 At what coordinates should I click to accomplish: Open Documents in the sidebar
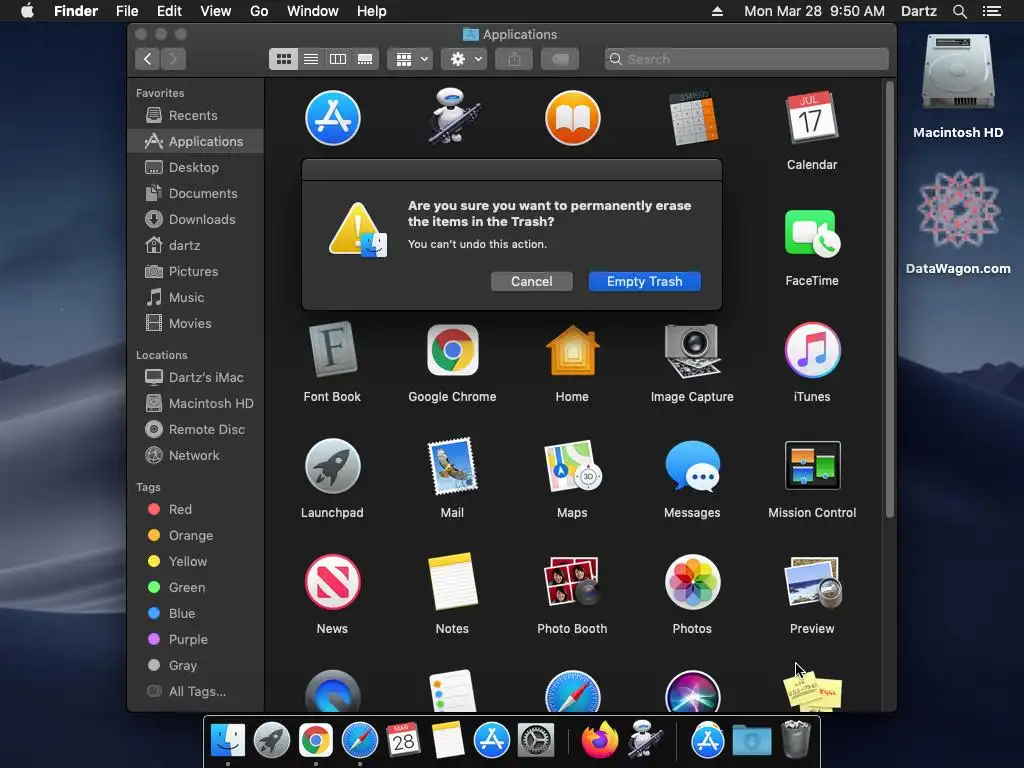pos(196,193)
